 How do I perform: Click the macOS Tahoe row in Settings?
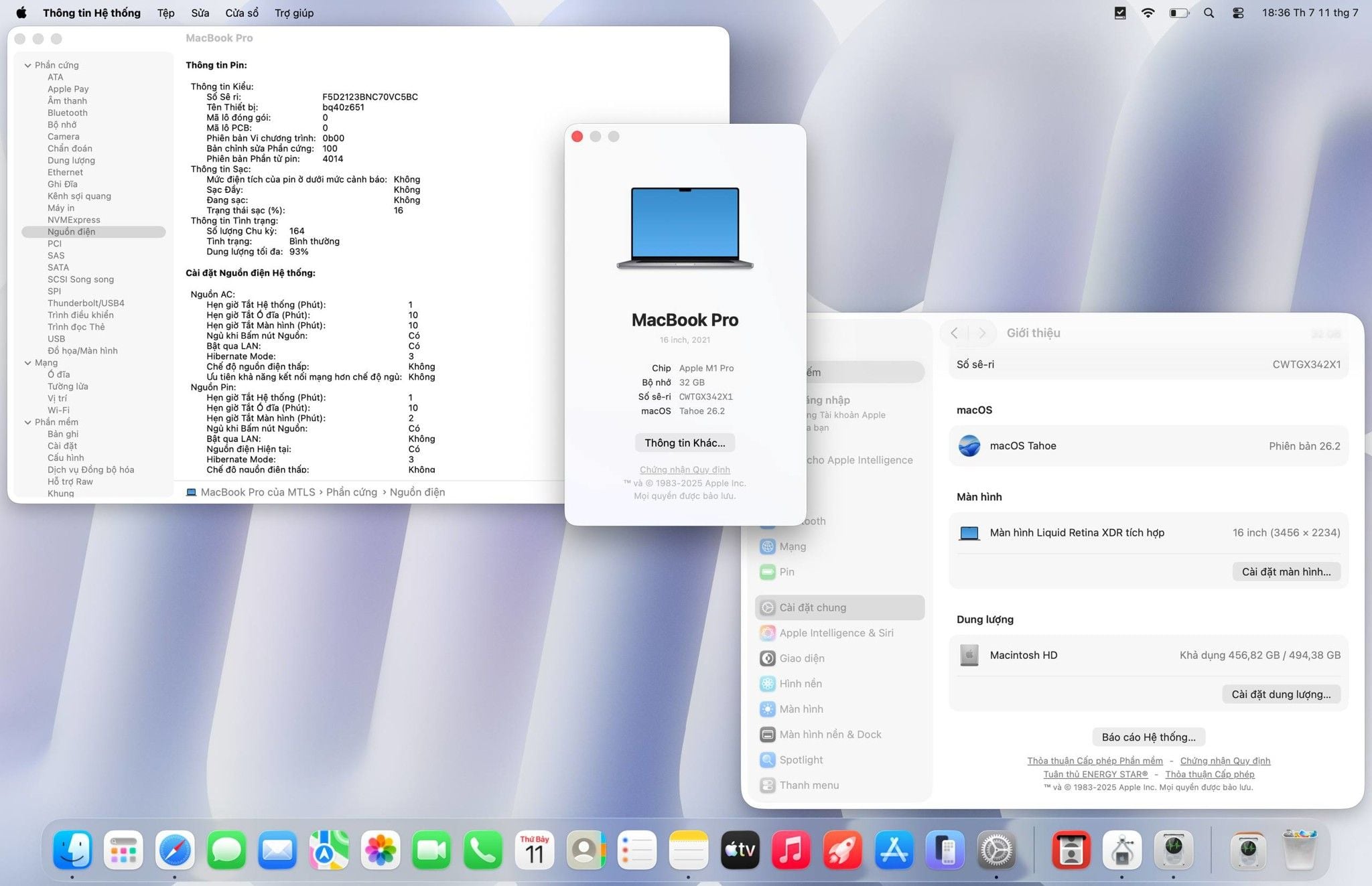[1149, 446]
